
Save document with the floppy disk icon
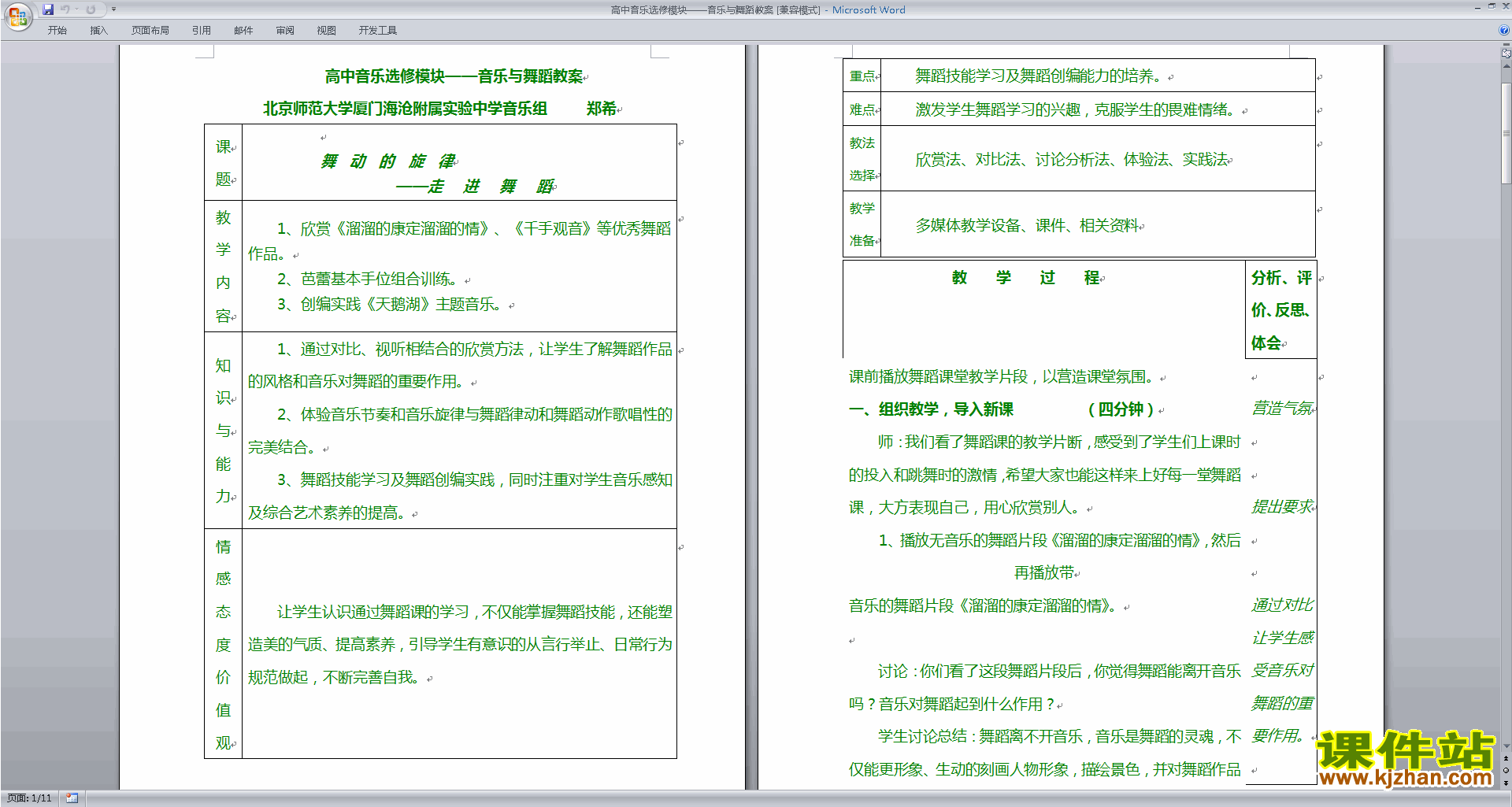(48, 9)
